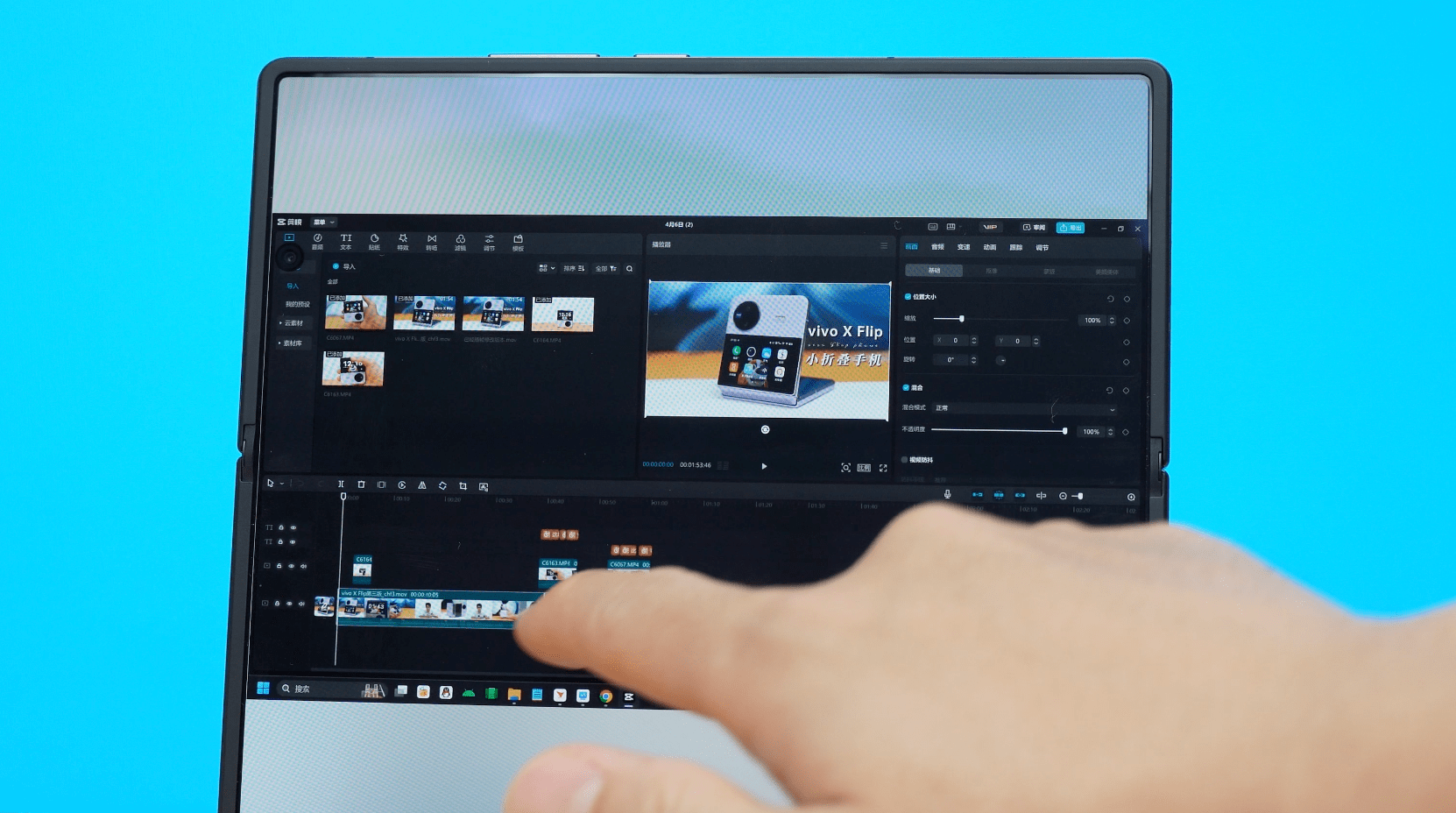Click the VIP button in title bar

(990, 227)
